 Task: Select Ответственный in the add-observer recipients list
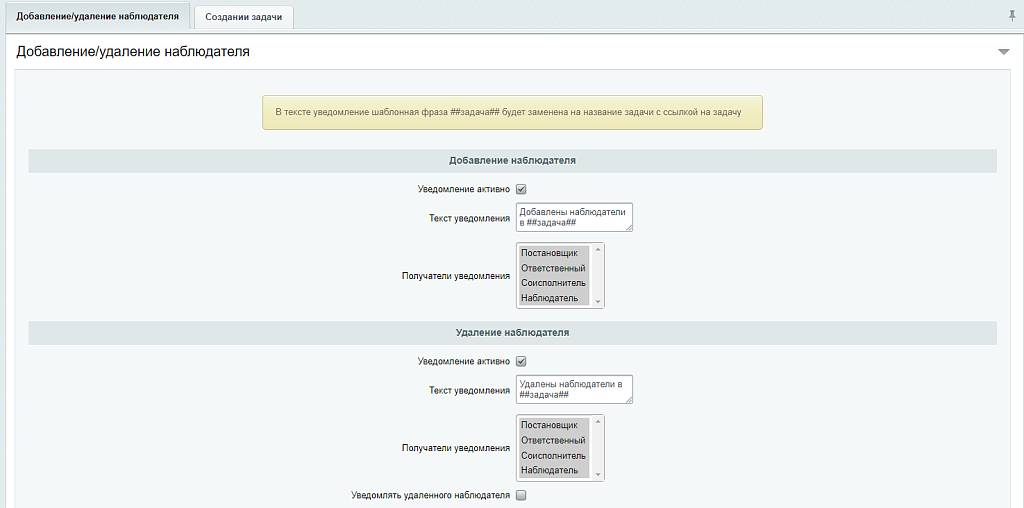pyautogui.click(x=553, y=268)
